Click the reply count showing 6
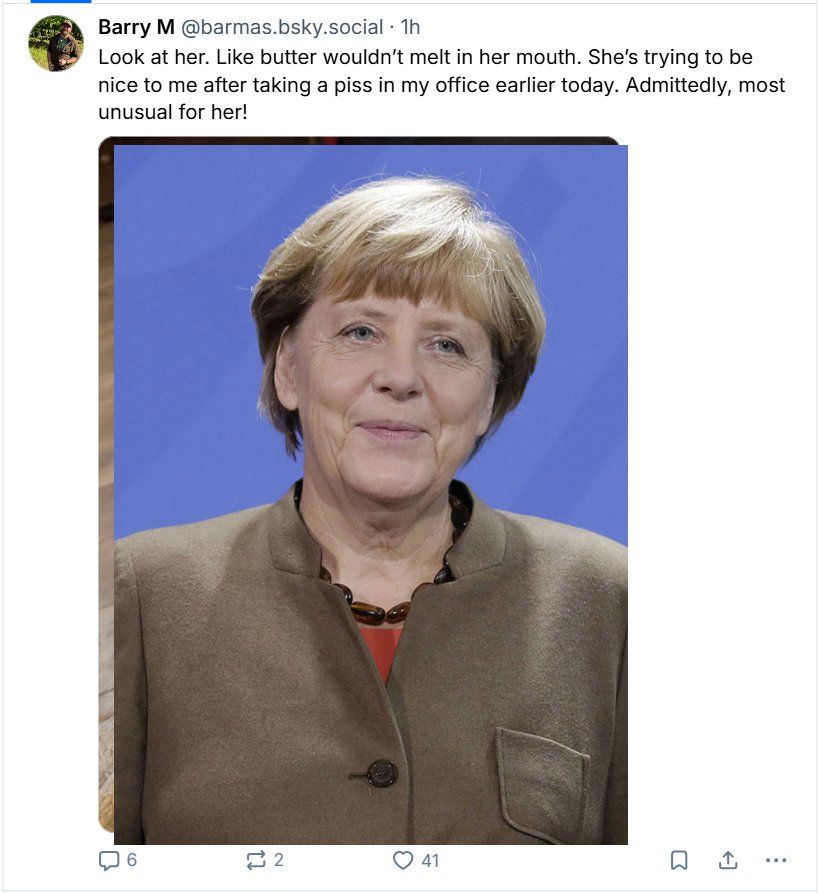 (x=132, y=860)
